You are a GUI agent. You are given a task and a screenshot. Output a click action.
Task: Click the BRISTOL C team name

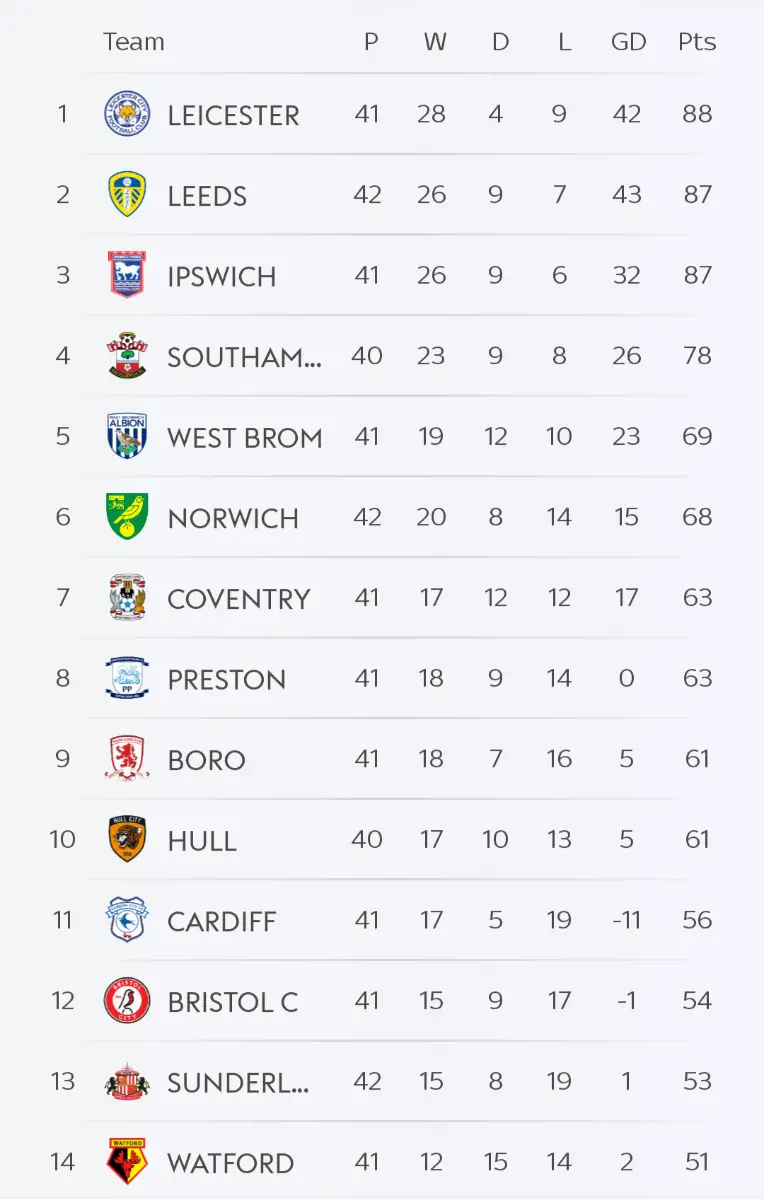pyautogui.click(x=233, y=1002)
